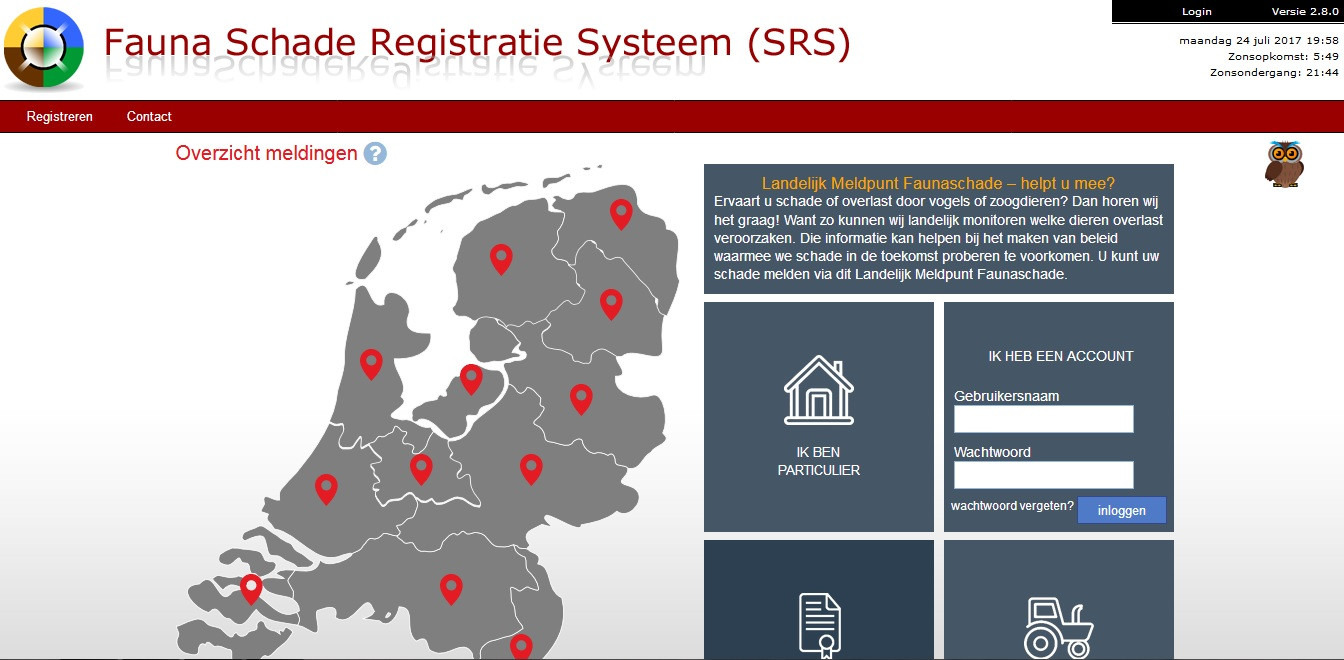Click the map pin on Utrecht province
The width and height of the screenshot is (1344, 660).
click(x=421, y=469)
